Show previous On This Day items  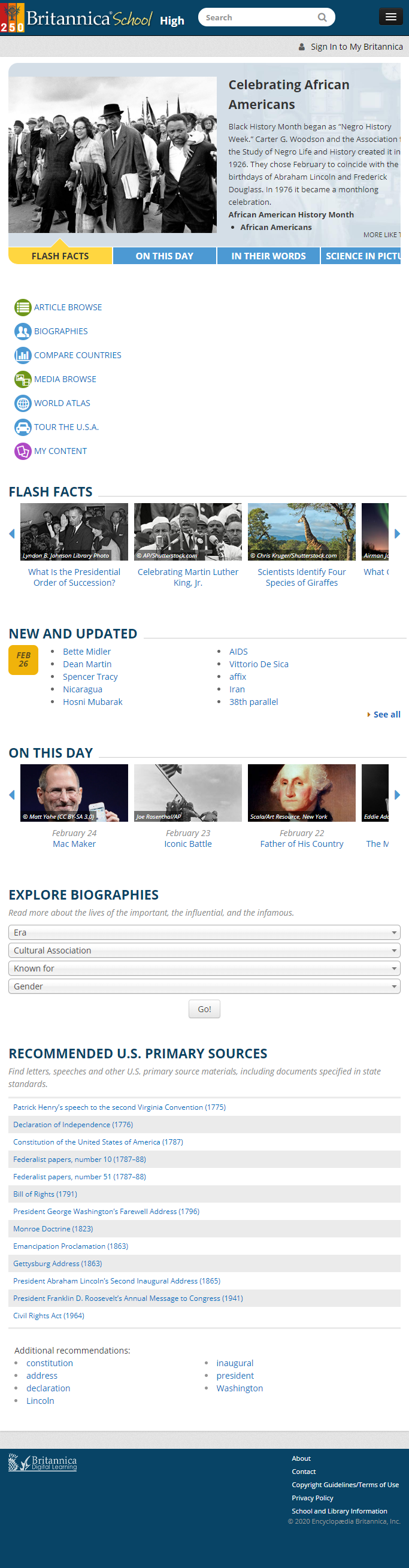[x=11, y=795]
